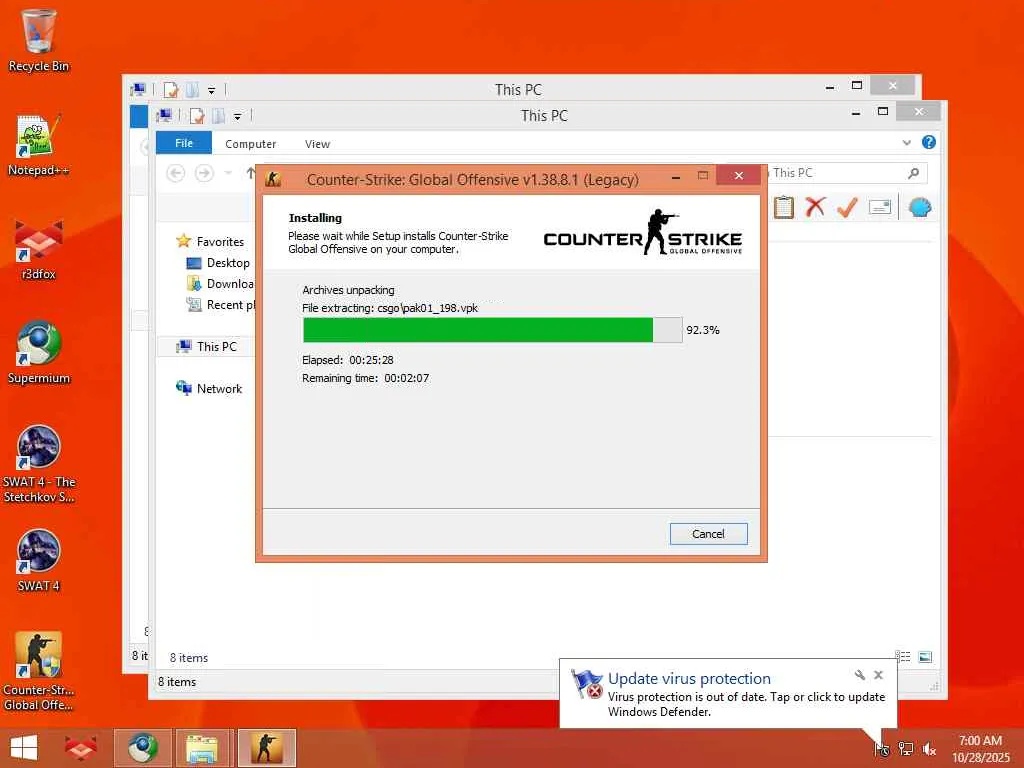Open the Recycle Bin desktop icon
This screenshot has width=1024, height=768.
coord(39,40)
